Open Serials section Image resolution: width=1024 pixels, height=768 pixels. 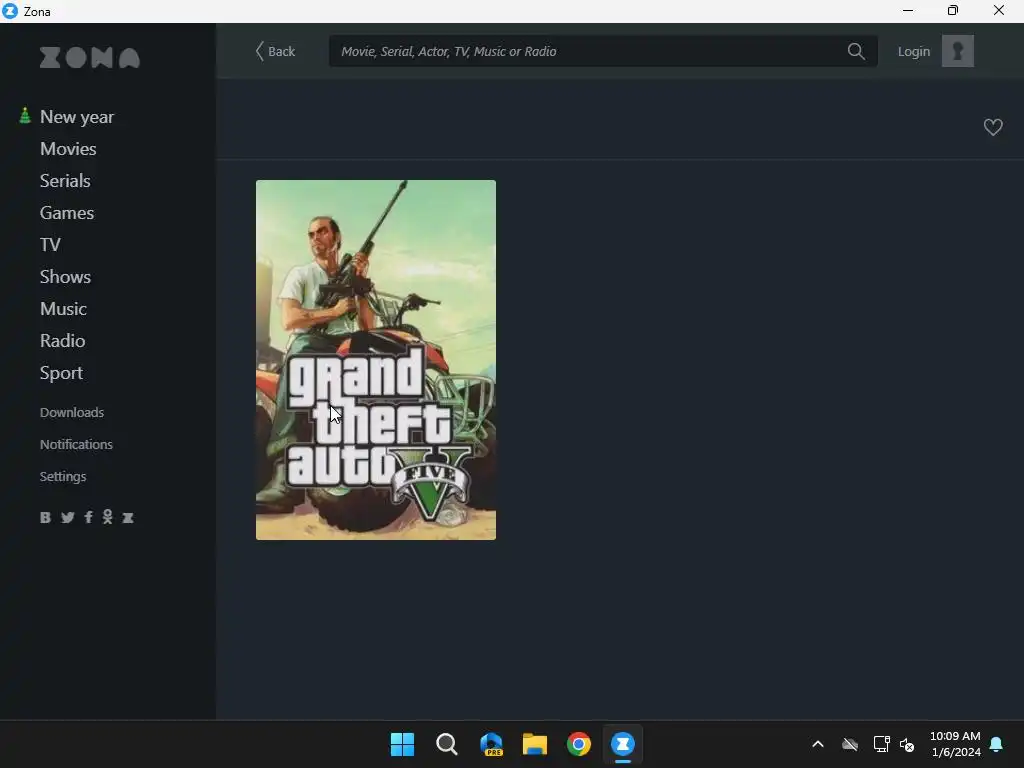(x=65, y=181)
